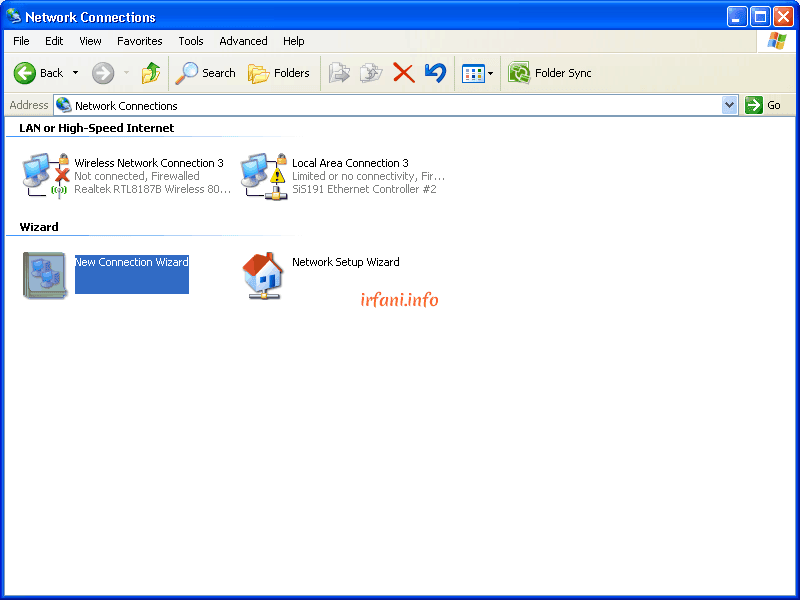Click the Address bar text field

390,105
